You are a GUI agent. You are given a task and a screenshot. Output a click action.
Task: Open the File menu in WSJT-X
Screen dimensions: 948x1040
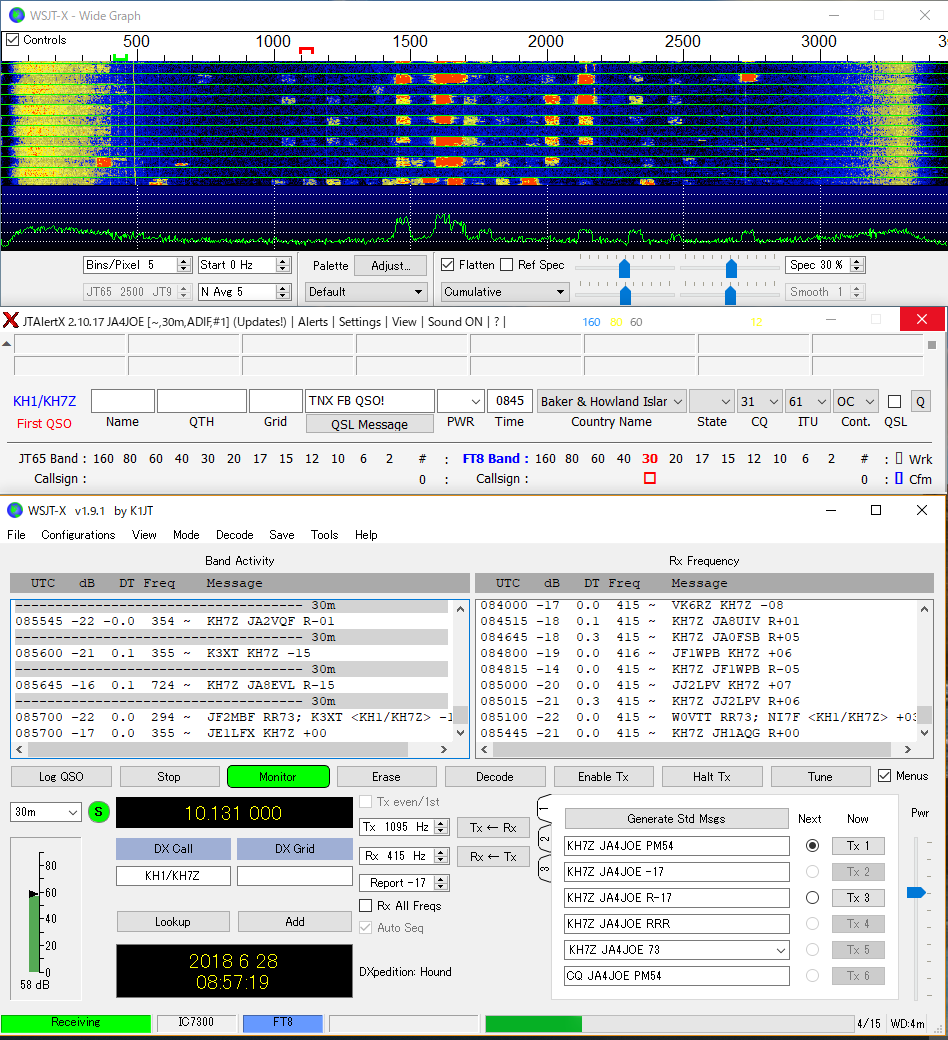coord(16,535)
